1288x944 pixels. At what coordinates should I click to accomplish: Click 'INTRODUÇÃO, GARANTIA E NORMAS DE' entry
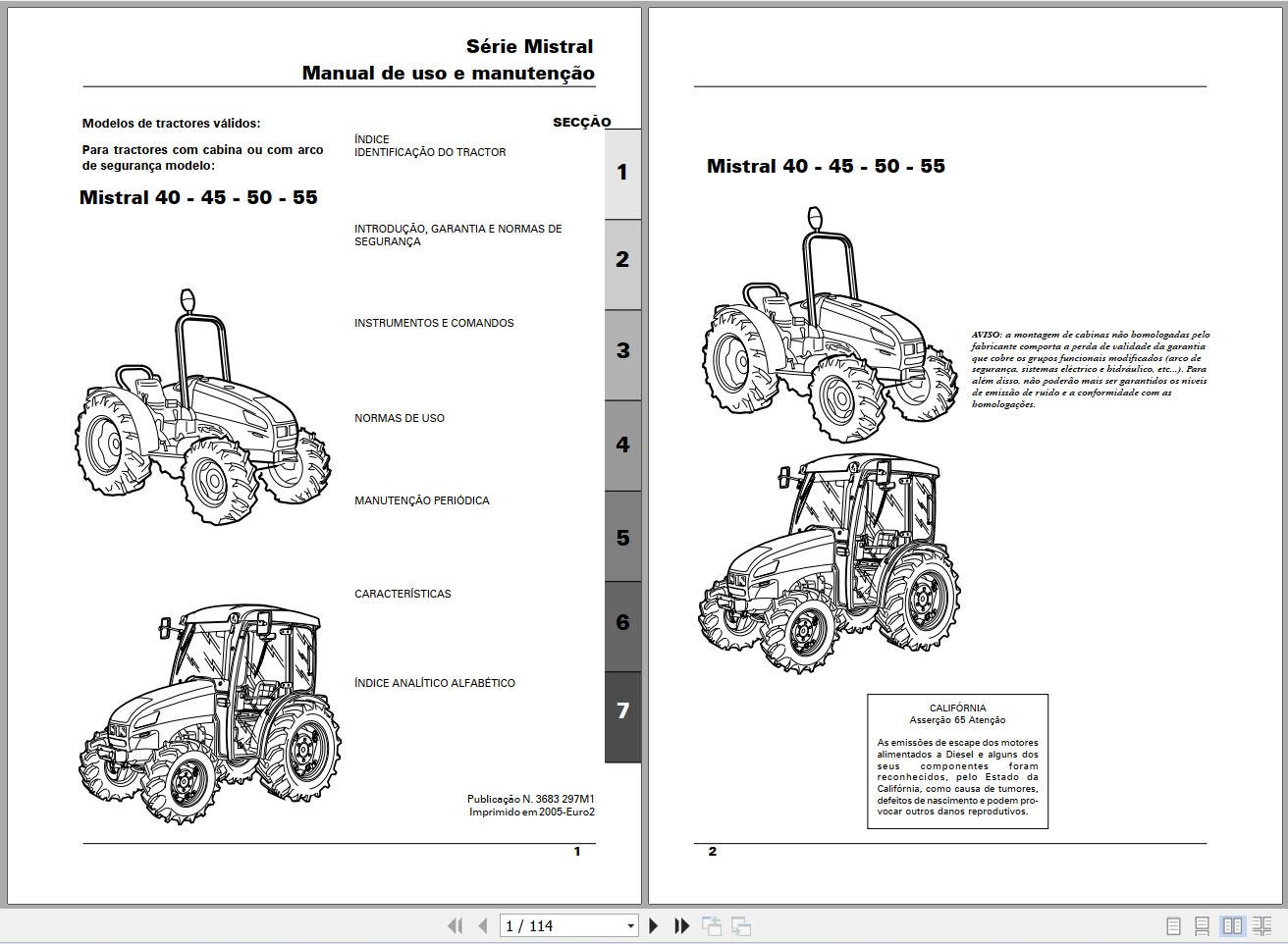(458, 229)
